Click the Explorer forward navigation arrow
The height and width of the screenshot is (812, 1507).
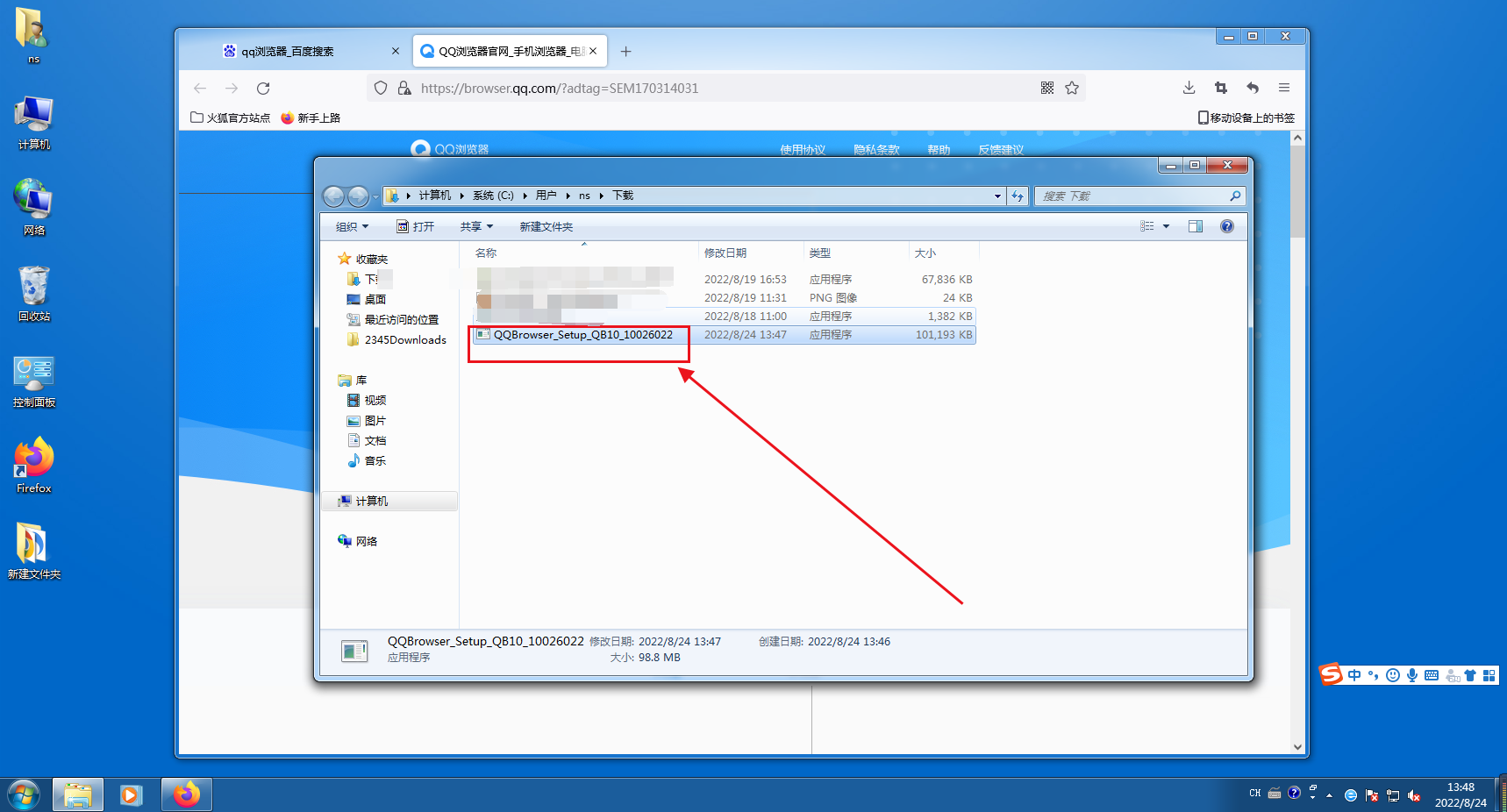[x=358, y=196]
